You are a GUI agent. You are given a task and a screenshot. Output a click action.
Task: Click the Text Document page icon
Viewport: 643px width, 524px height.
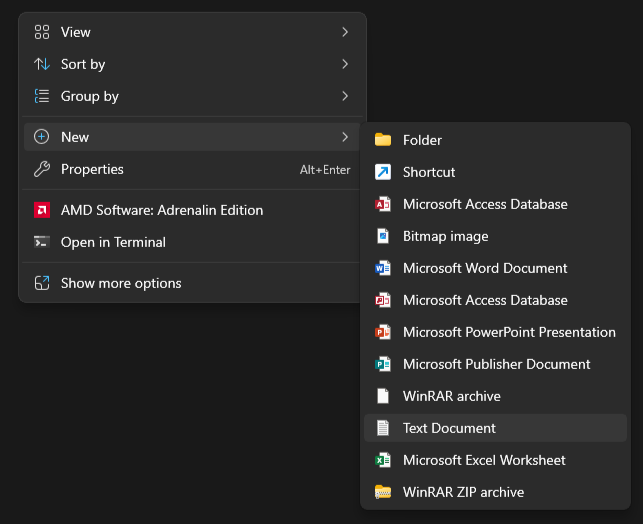point(383,428)
